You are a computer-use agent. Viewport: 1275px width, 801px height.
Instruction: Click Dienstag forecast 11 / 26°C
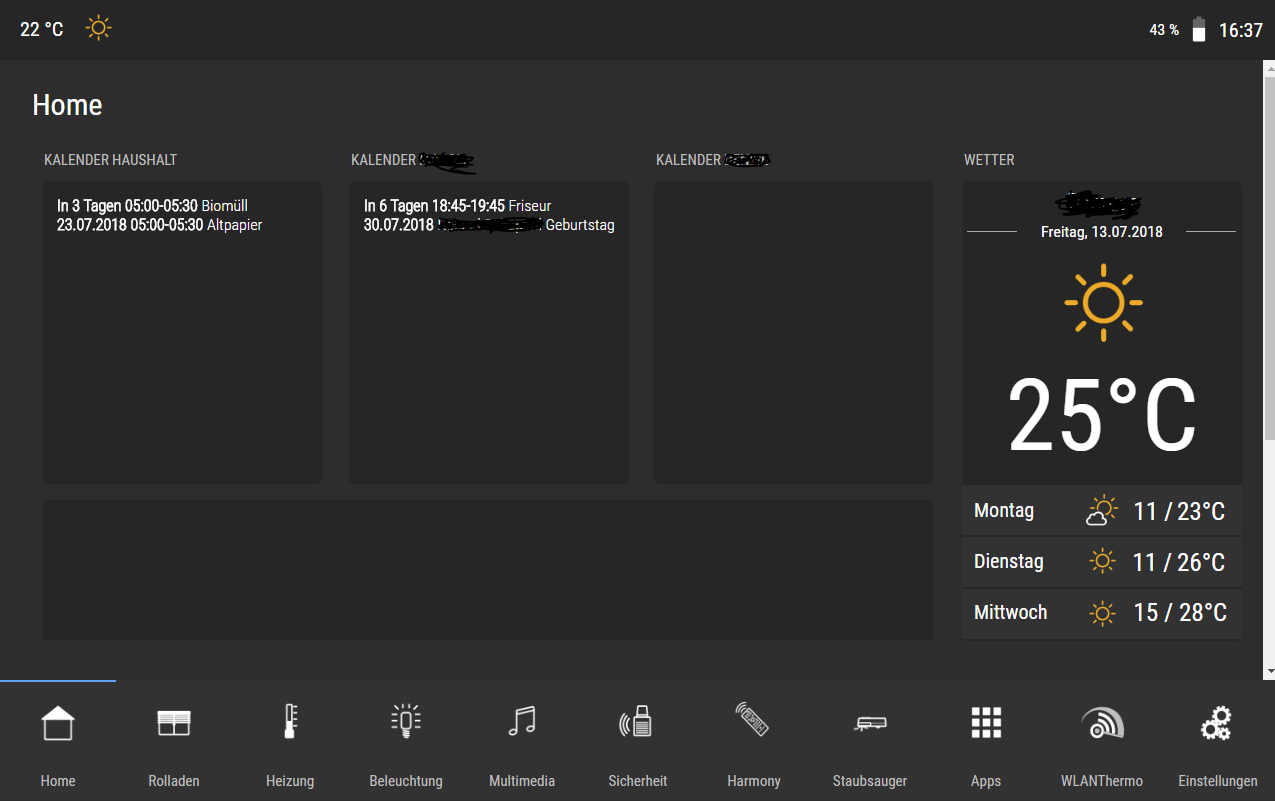pos(1179,562)
